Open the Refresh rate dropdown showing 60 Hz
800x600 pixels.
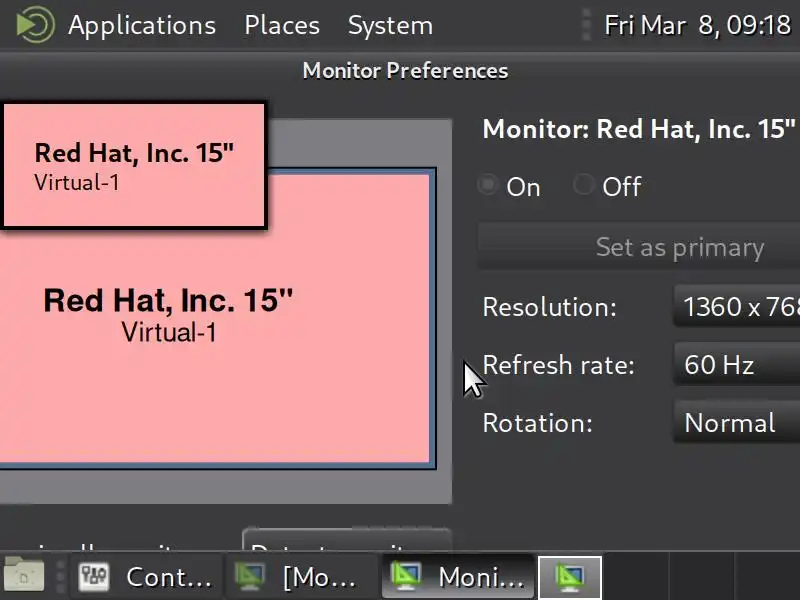(x=737, y=365)
